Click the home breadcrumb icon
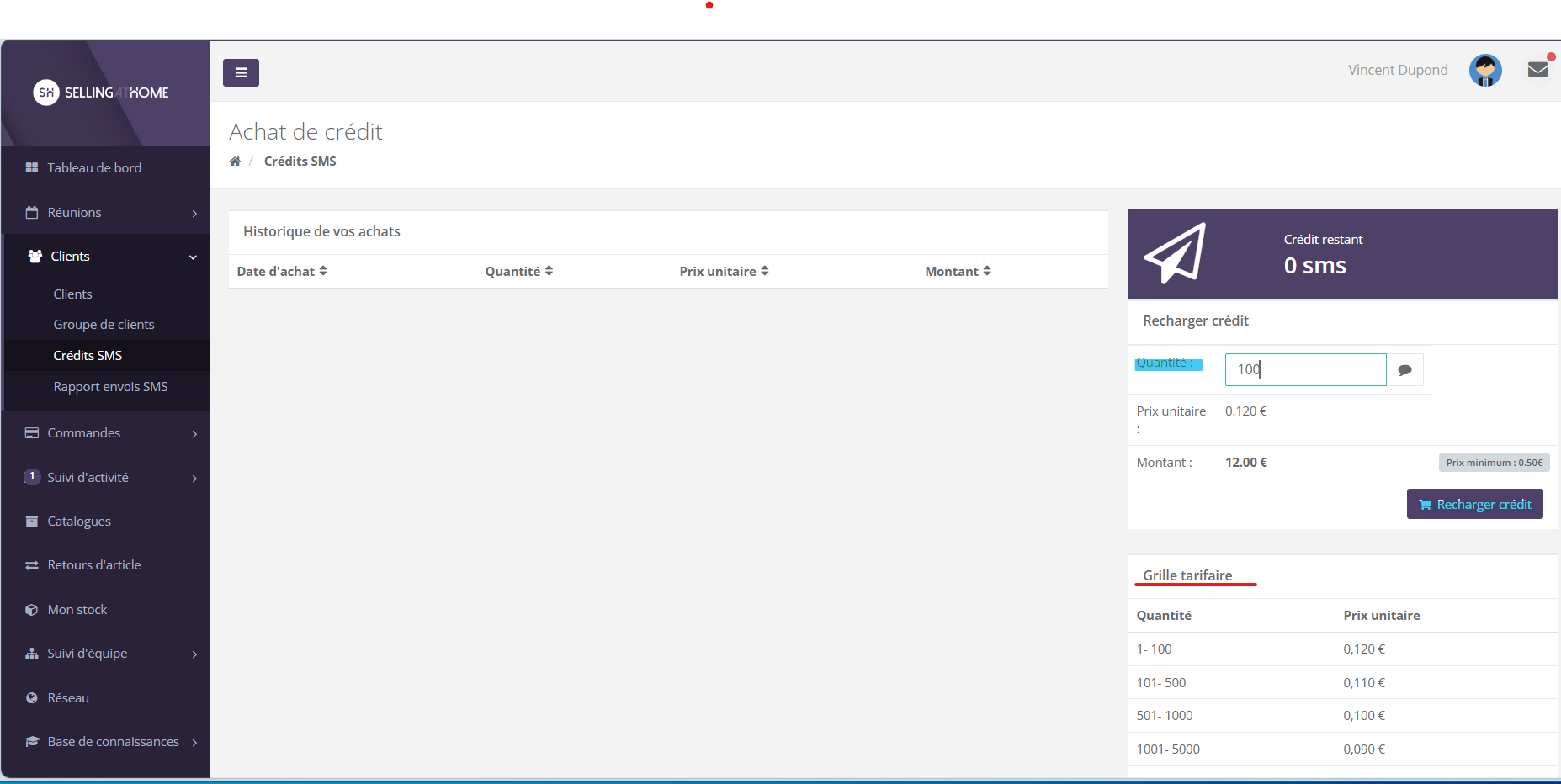Viewport: 1561px width, 784px height. (x=235, y=162)
